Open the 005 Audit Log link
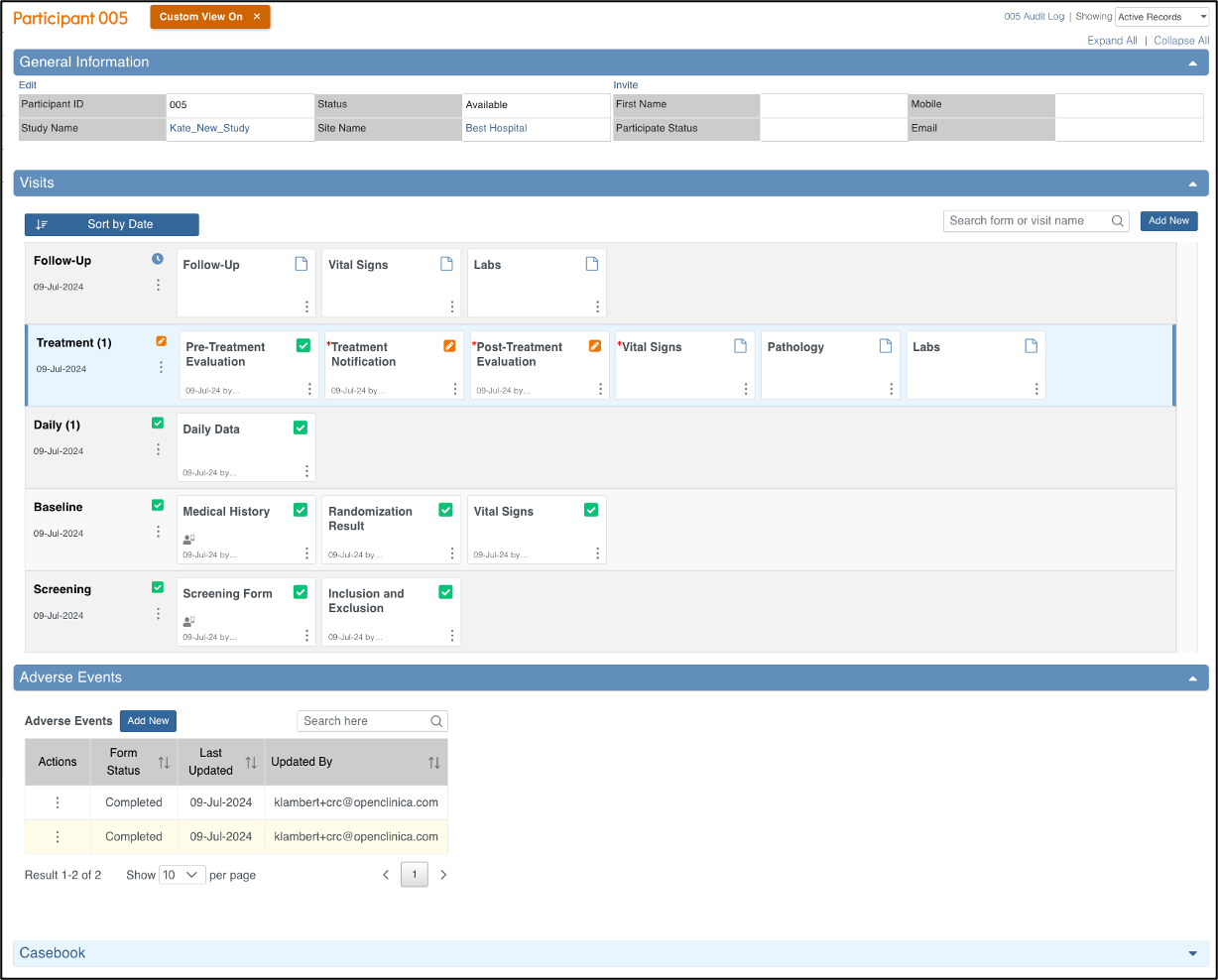 [1034, 17]
